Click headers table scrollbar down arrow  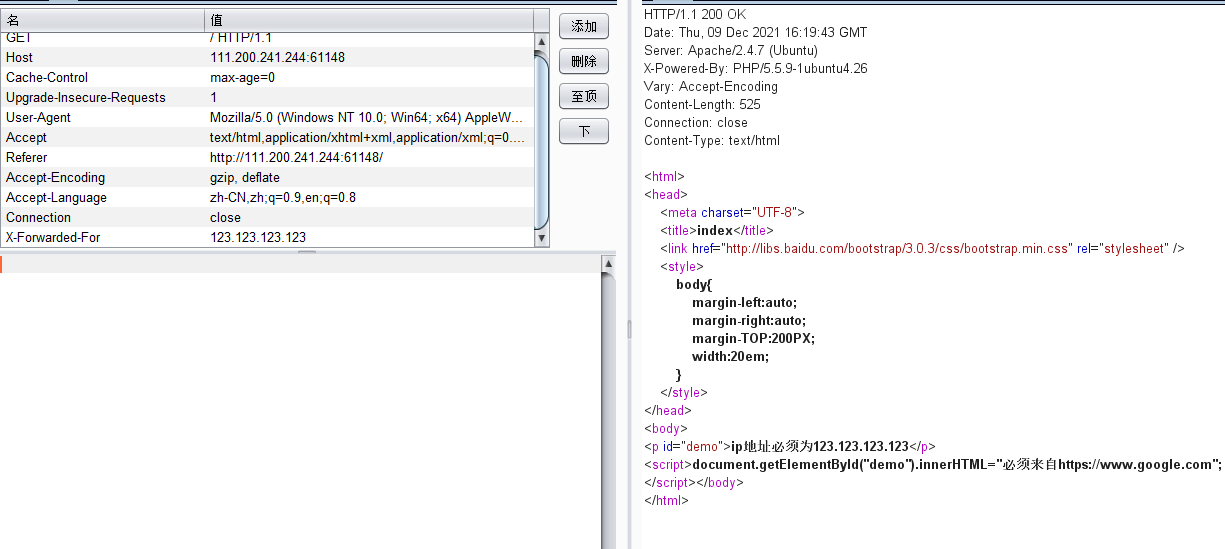tap(542, 238)
